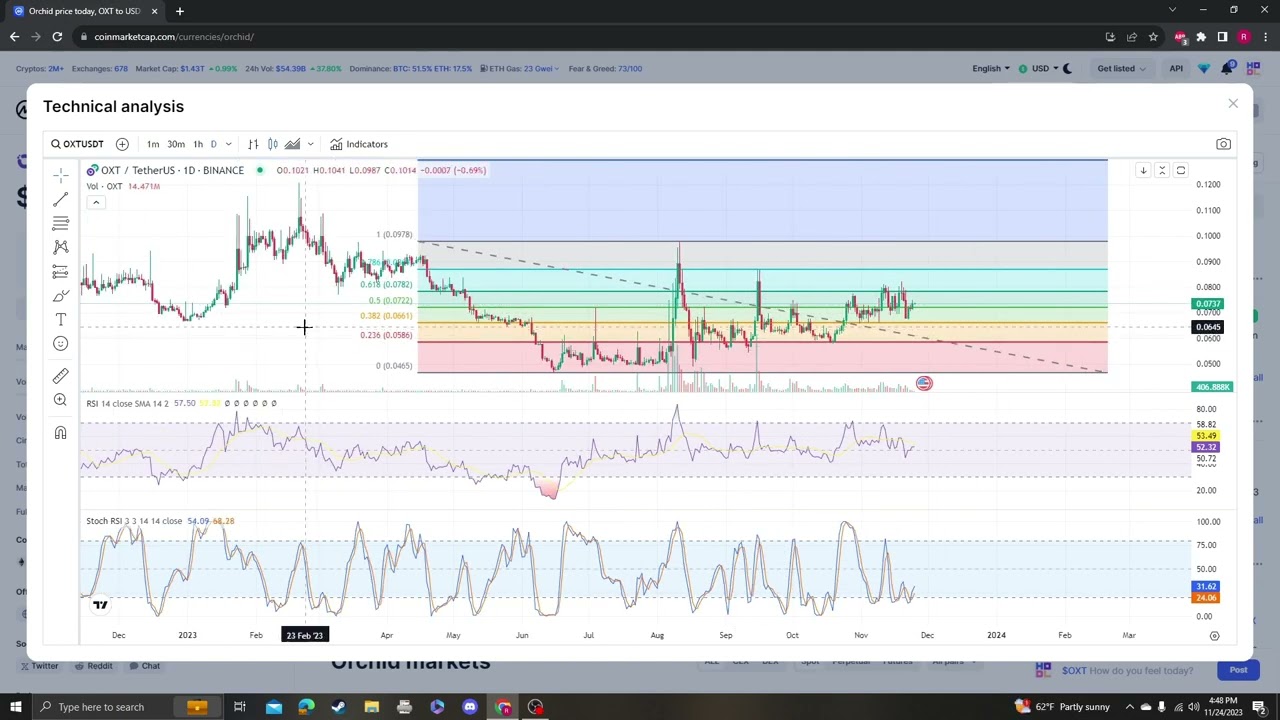Open the Chat link
Image resolution: width=1280 pixels, height=720 pixels.
coord(144,666)
